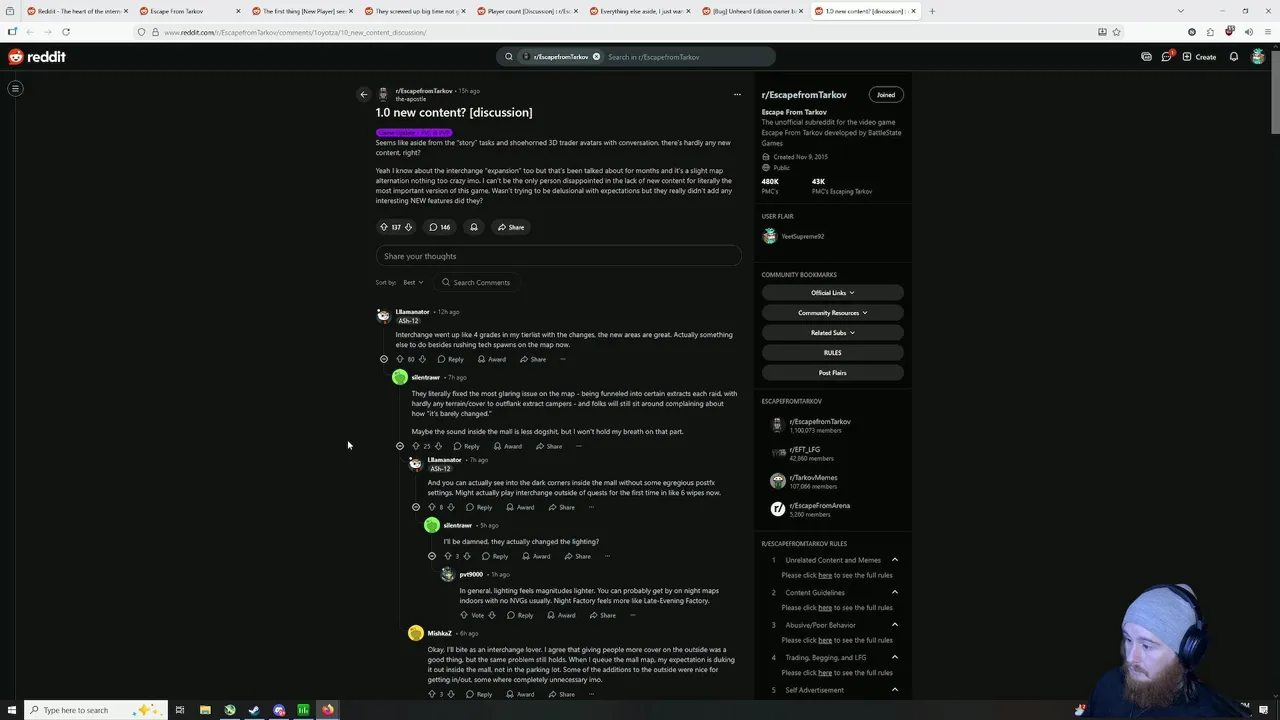The image size is (1280, 720).
Task: Switch to 'Escape From Tarkov' browser tab
Action: point(189,11)
